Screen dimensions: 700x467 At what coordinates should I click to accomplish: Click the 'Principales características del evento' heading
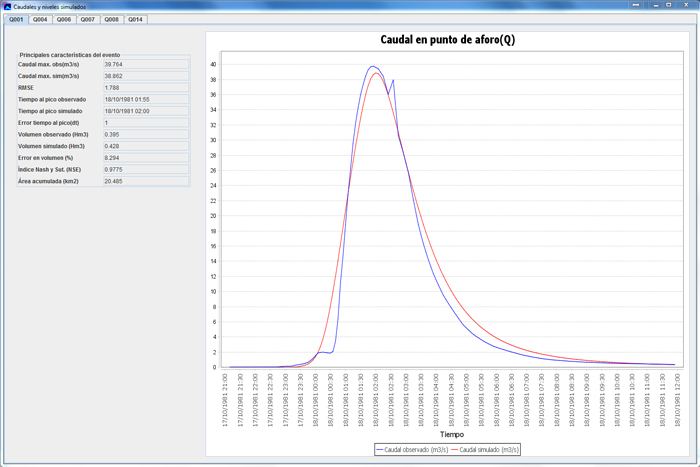click(x=70, y=55)
